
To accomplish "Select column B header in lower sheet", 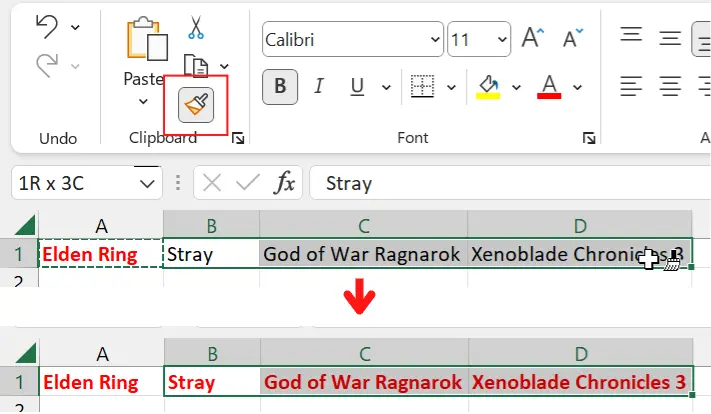I will tap(212, 353).
